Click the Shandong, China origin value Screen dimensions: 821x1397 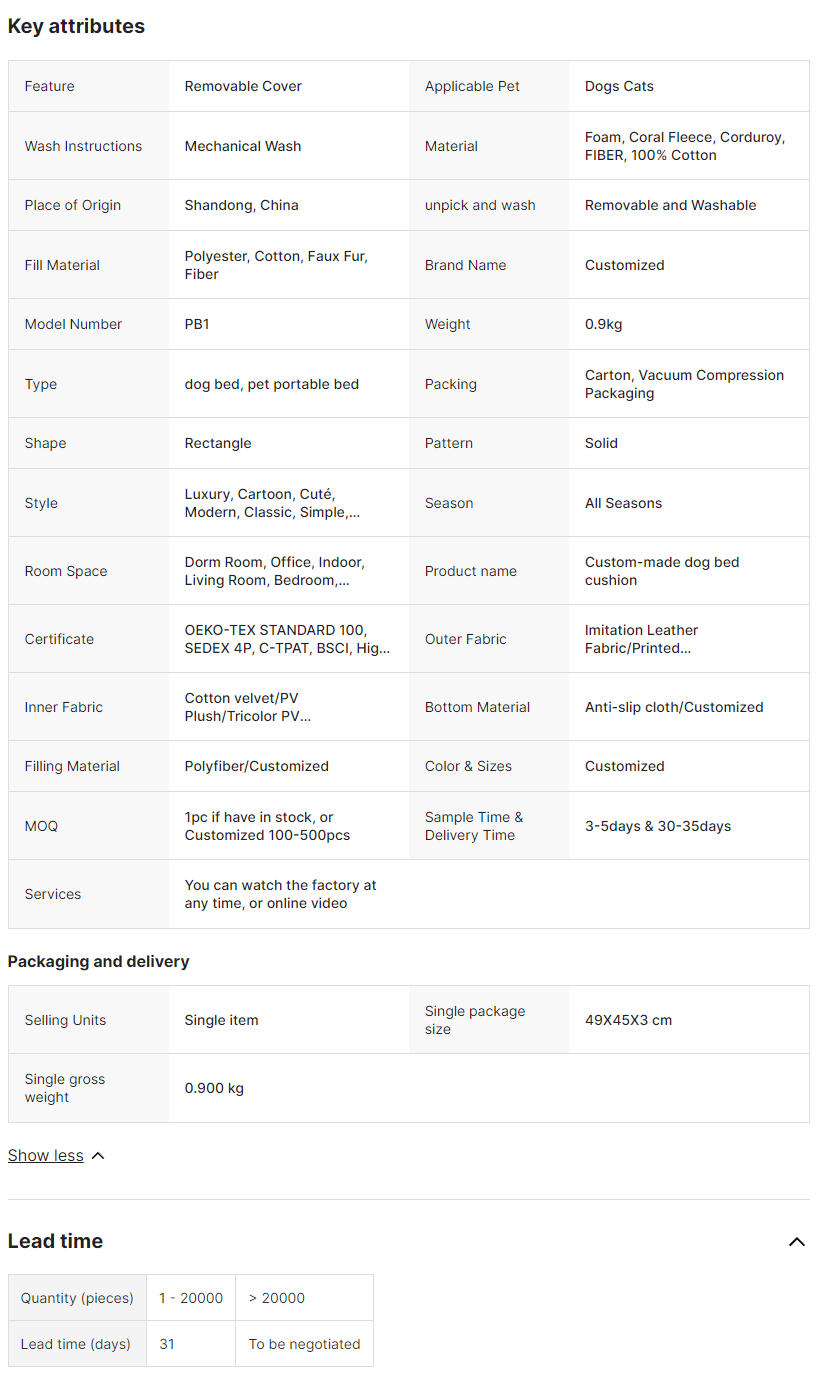tap(242, 205)
